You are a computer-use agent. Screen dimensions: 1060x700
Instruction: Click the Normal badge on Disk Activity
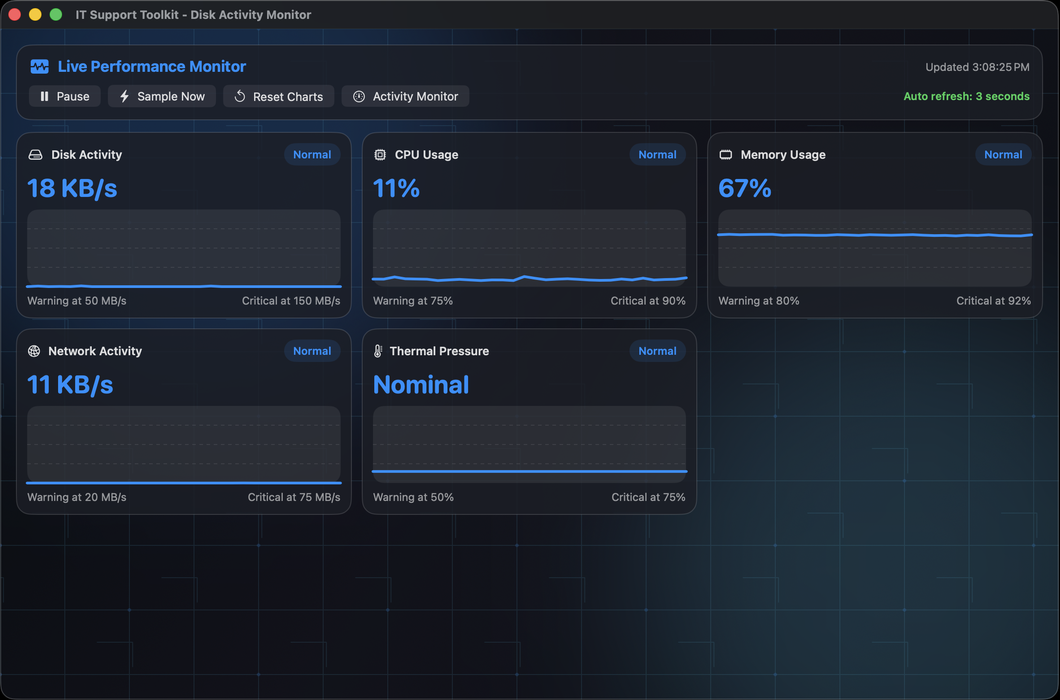click(x=312, y=155)
